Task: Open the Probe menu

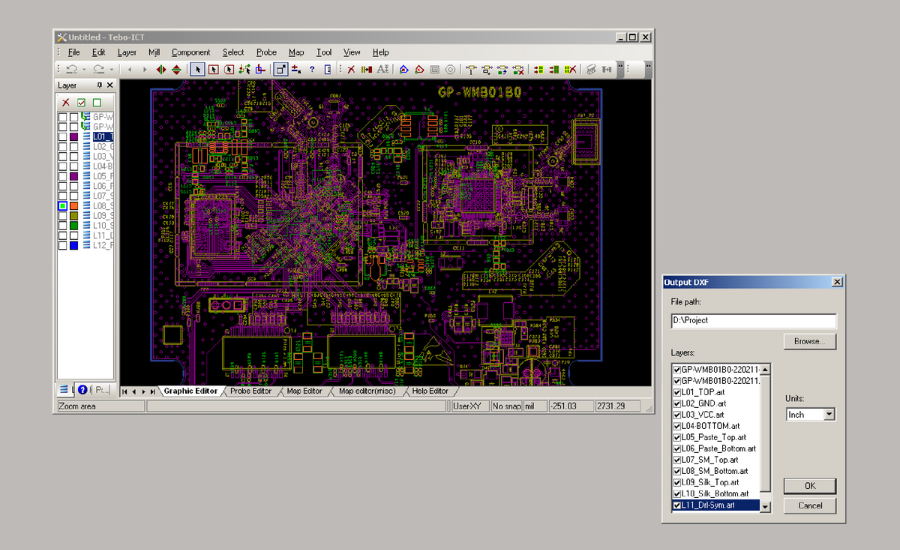Action: (266, 52)
